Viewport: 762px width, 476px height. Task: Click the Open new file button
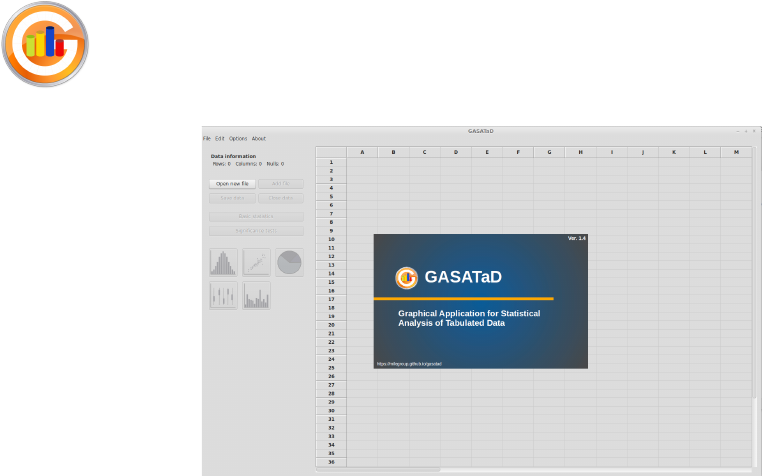(232, 184)
